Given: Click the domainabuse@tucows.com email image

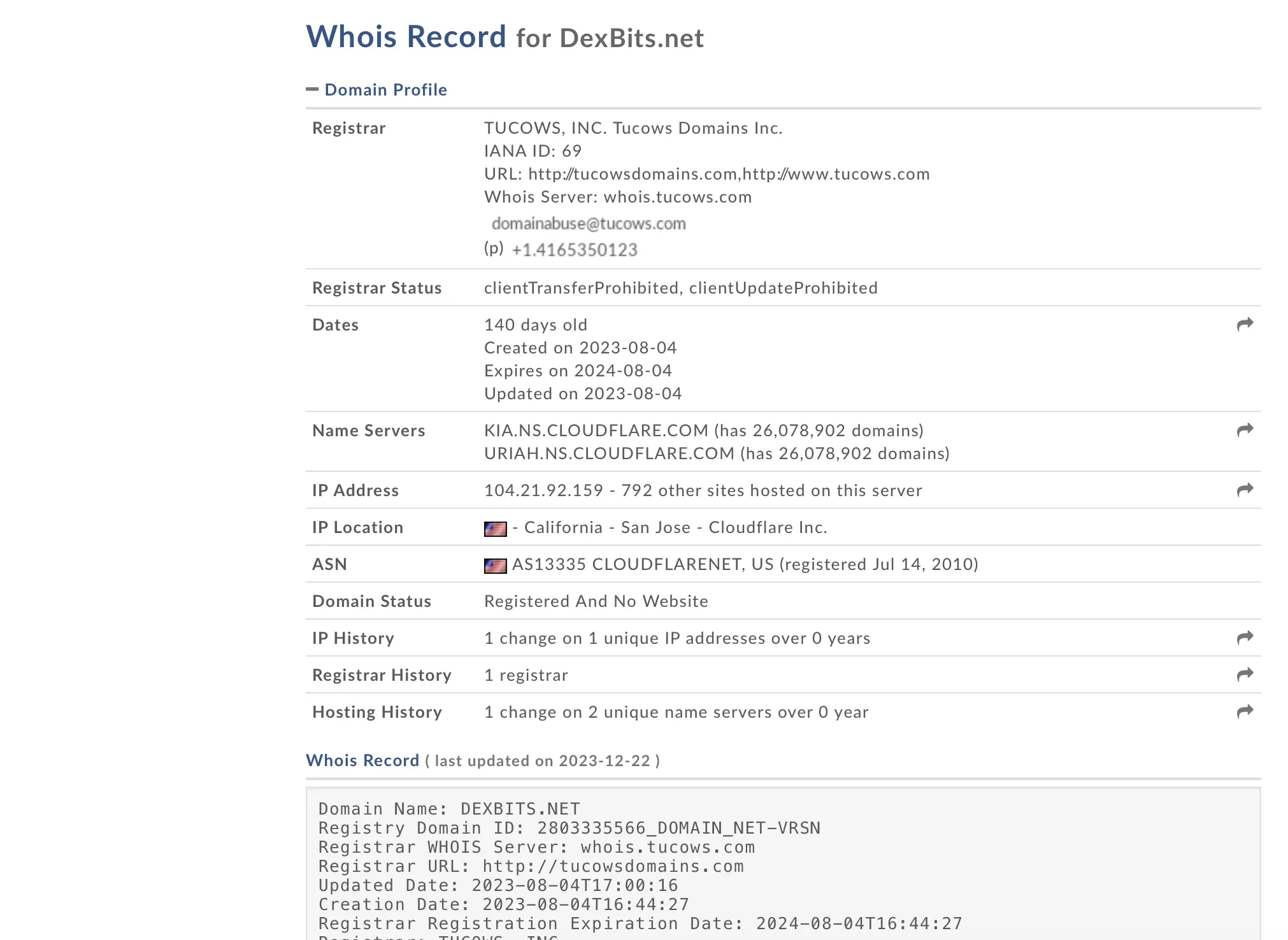Looking at the screenshot, I should [x=589, y=224].
